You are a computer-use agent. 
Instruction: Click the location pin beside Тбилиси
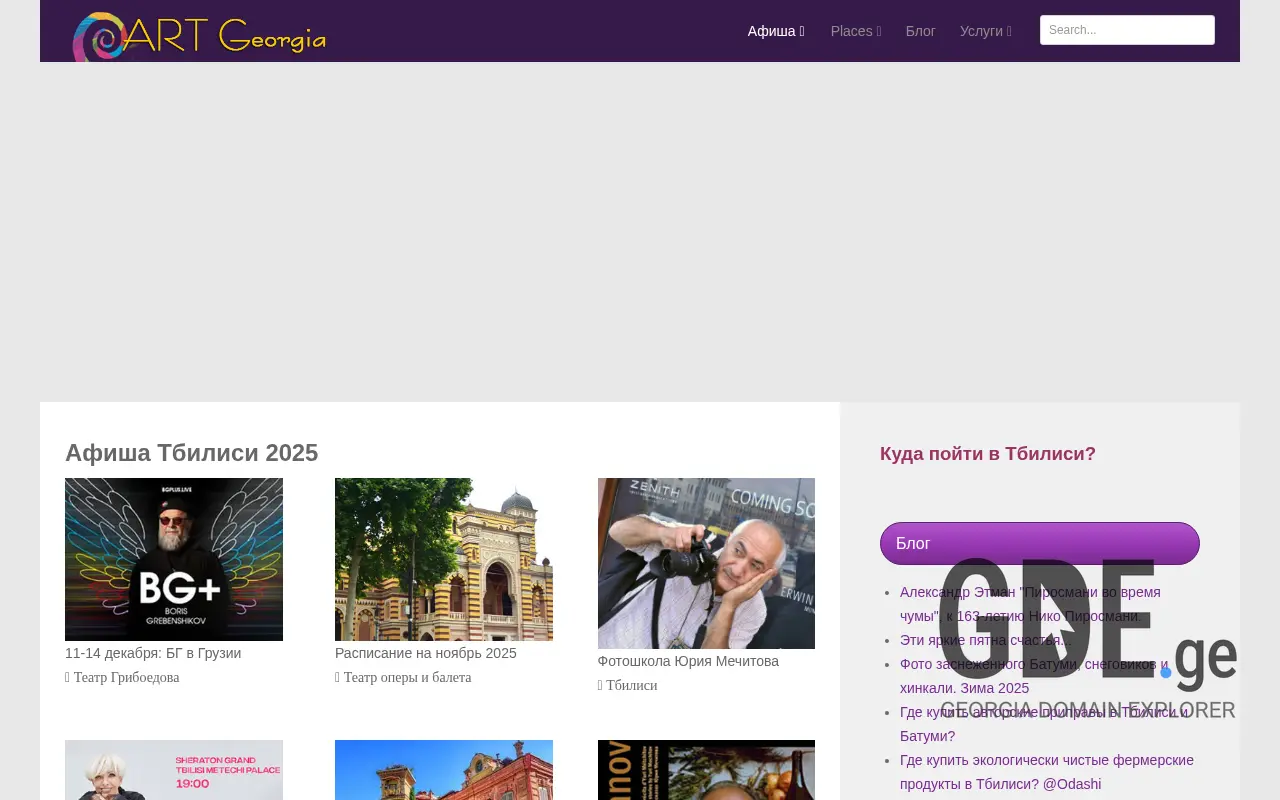(x=601, y=685)
